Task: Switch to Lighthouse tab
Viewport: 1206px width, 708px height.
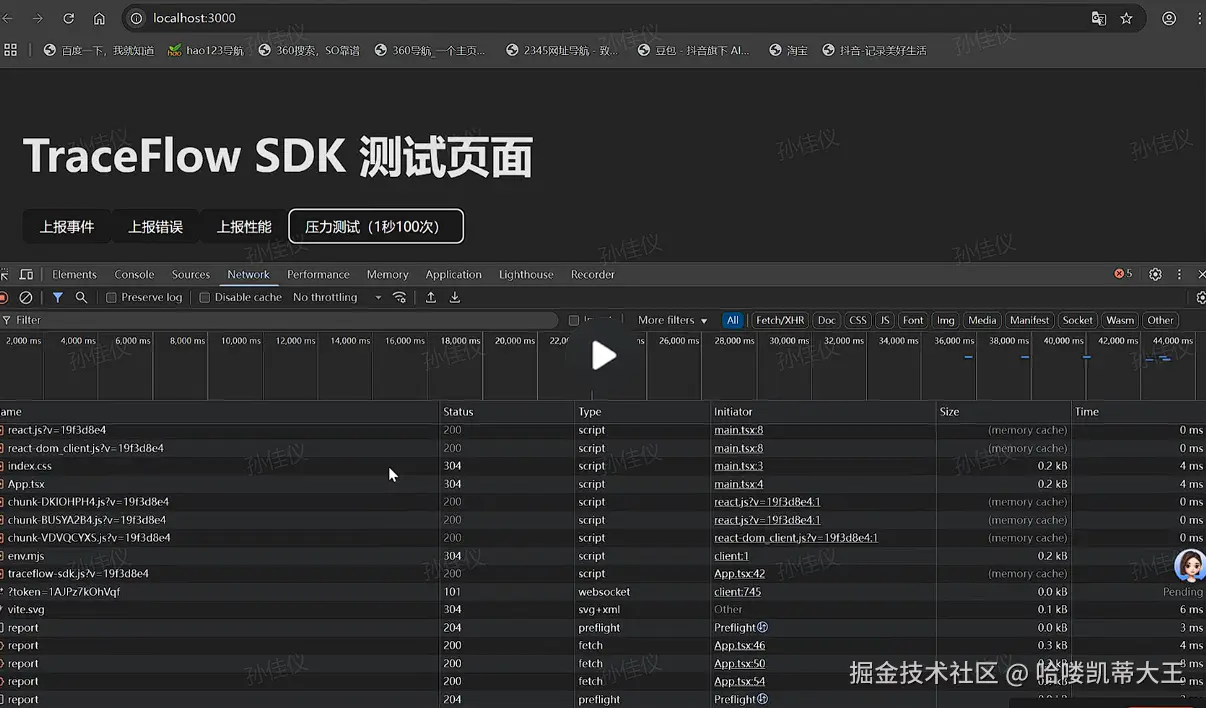Action: pos(526,274)
